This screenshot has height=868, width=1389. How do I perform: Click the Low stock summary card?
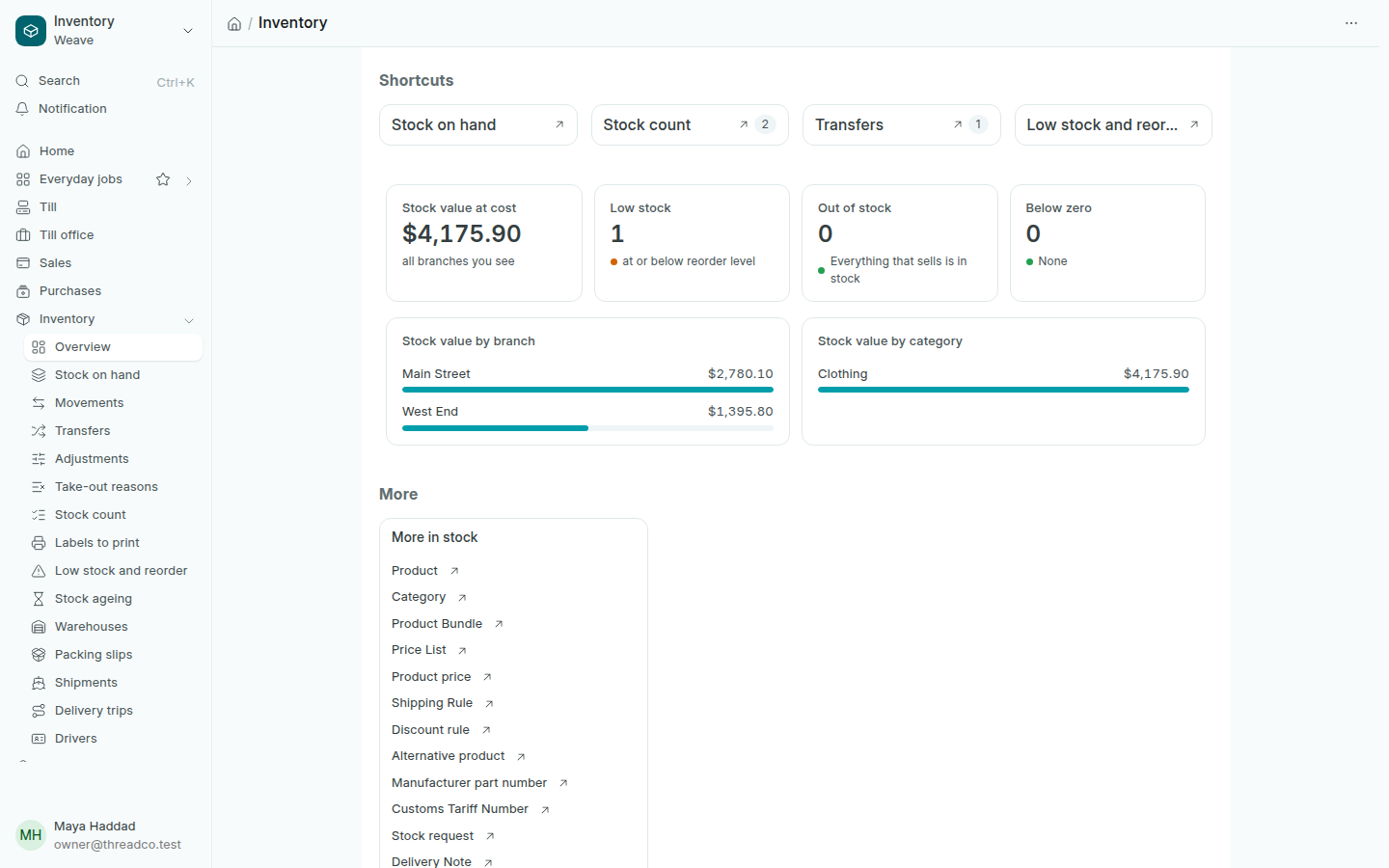(x=692, y=243)
